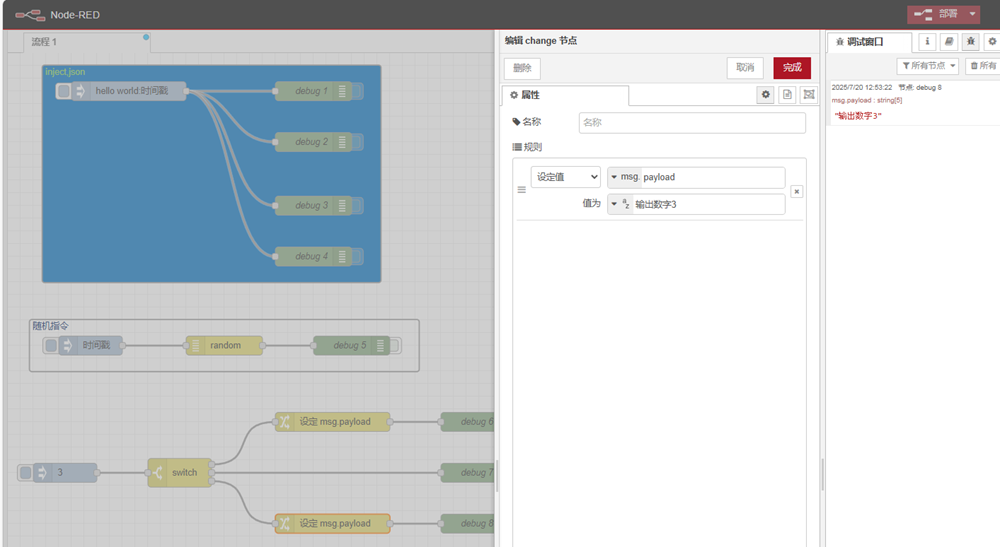Click the hello world inject arrow icon
The height and width of the screenshot is (547, 1000).
[x=80, y=91]
